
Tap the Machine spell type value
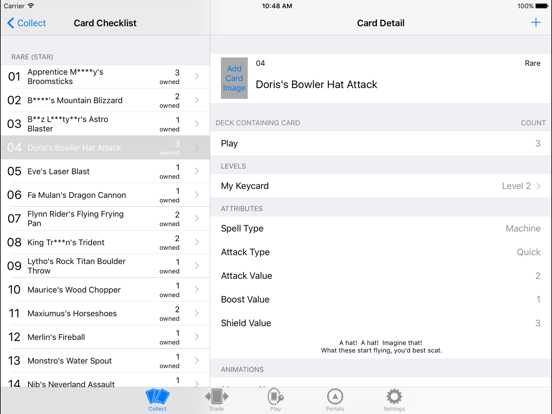(523, 228)
